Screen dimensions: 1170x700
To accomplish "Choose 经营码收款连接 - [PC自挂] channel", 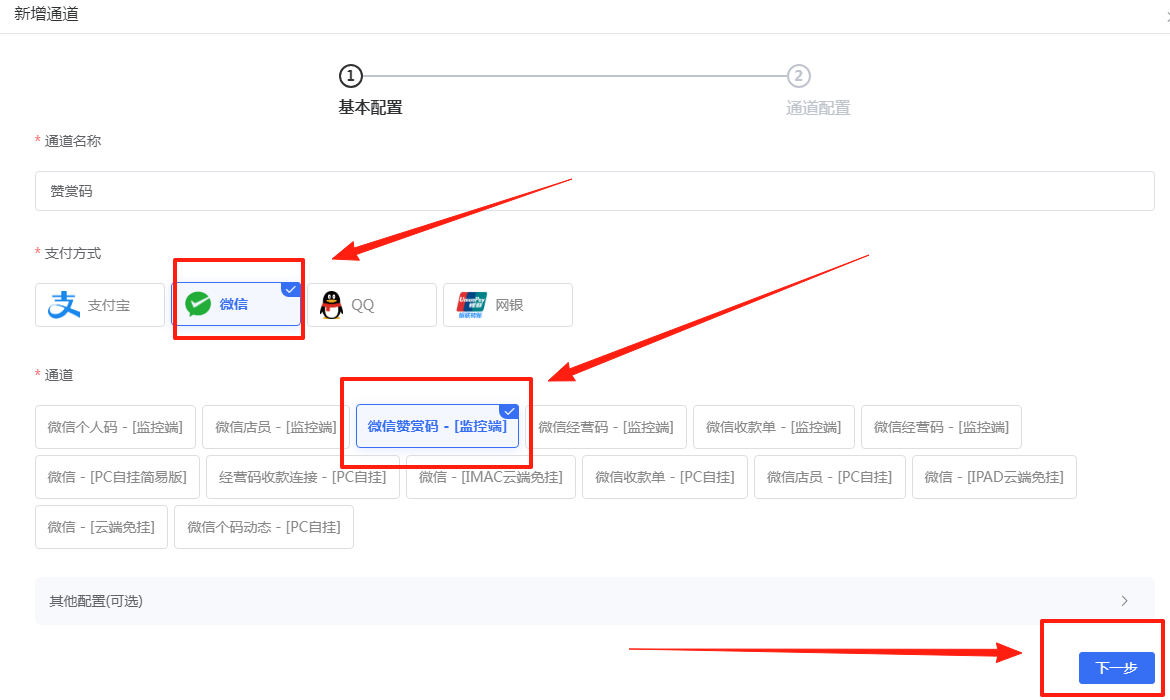I will pyautogui.click(x=303, y=477).
